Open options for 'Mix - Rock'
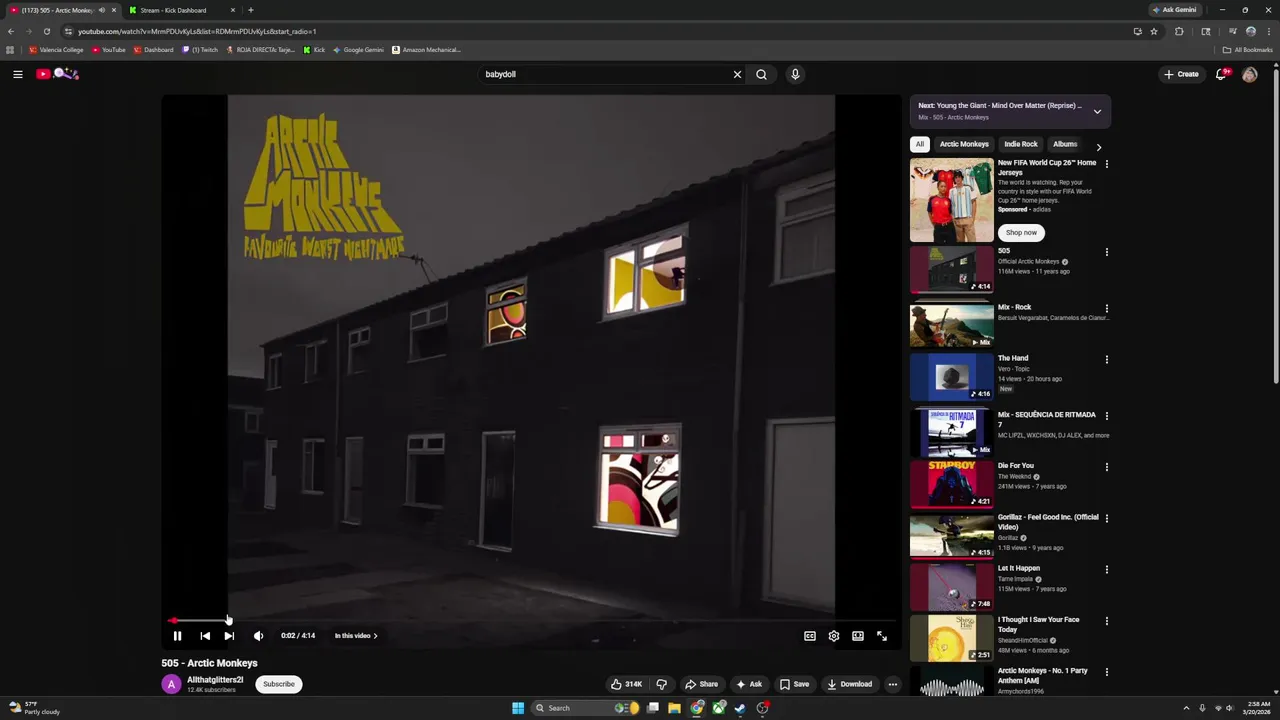Viewport: 1280px width, 720px height. 1106,308
